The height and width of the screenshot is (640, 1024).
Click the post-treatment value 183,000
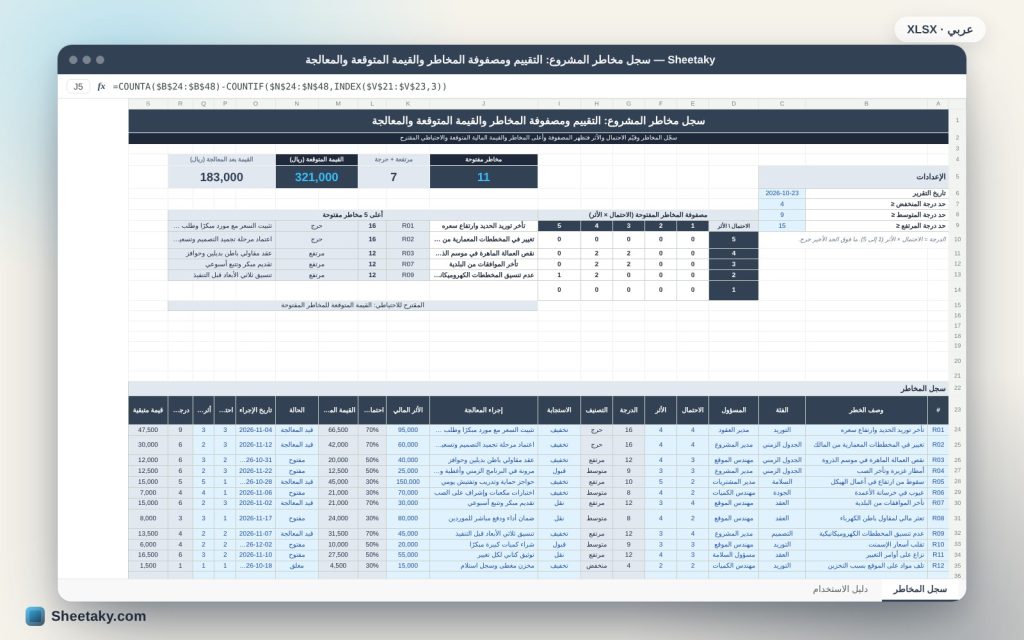(x=221, y=177)
